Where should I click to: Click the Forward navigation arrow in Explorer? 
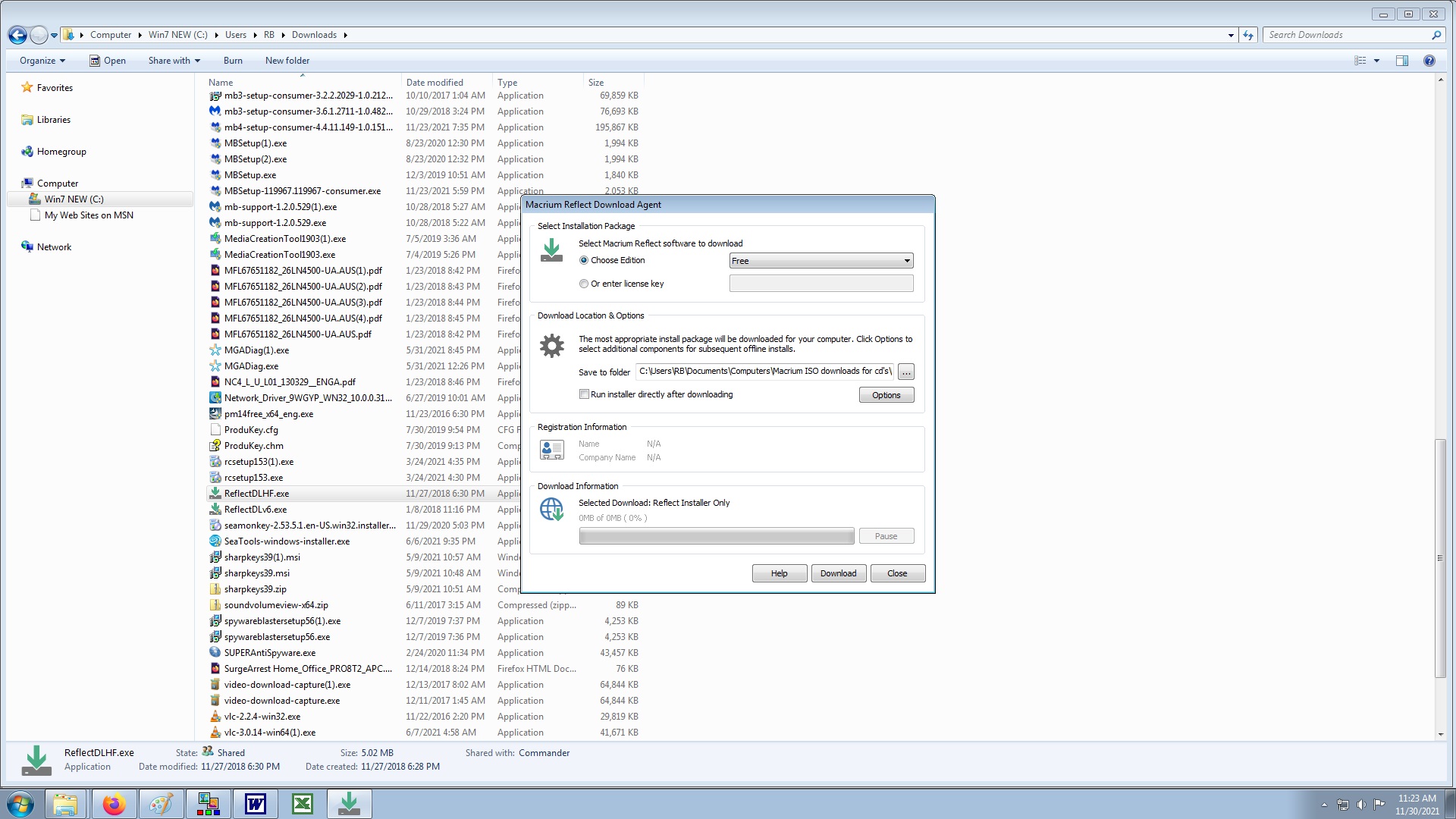39,35
